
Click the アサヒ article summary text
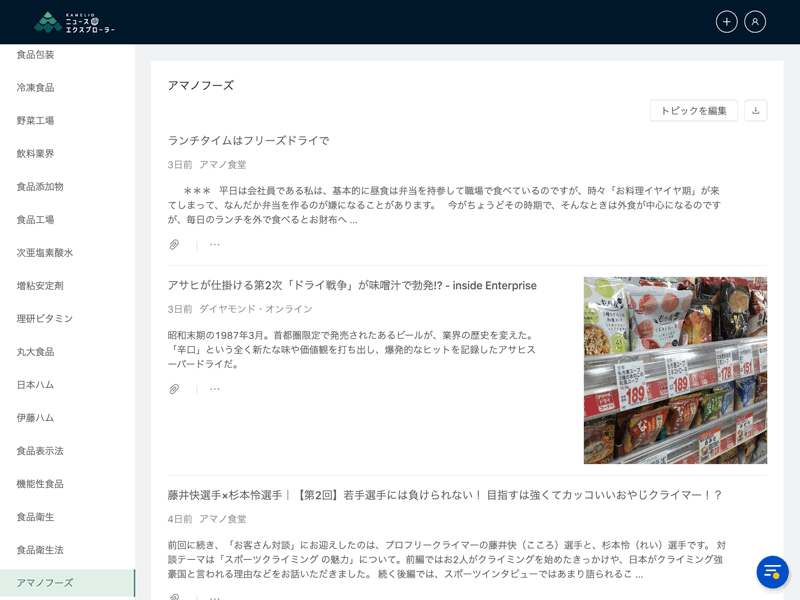352,350
